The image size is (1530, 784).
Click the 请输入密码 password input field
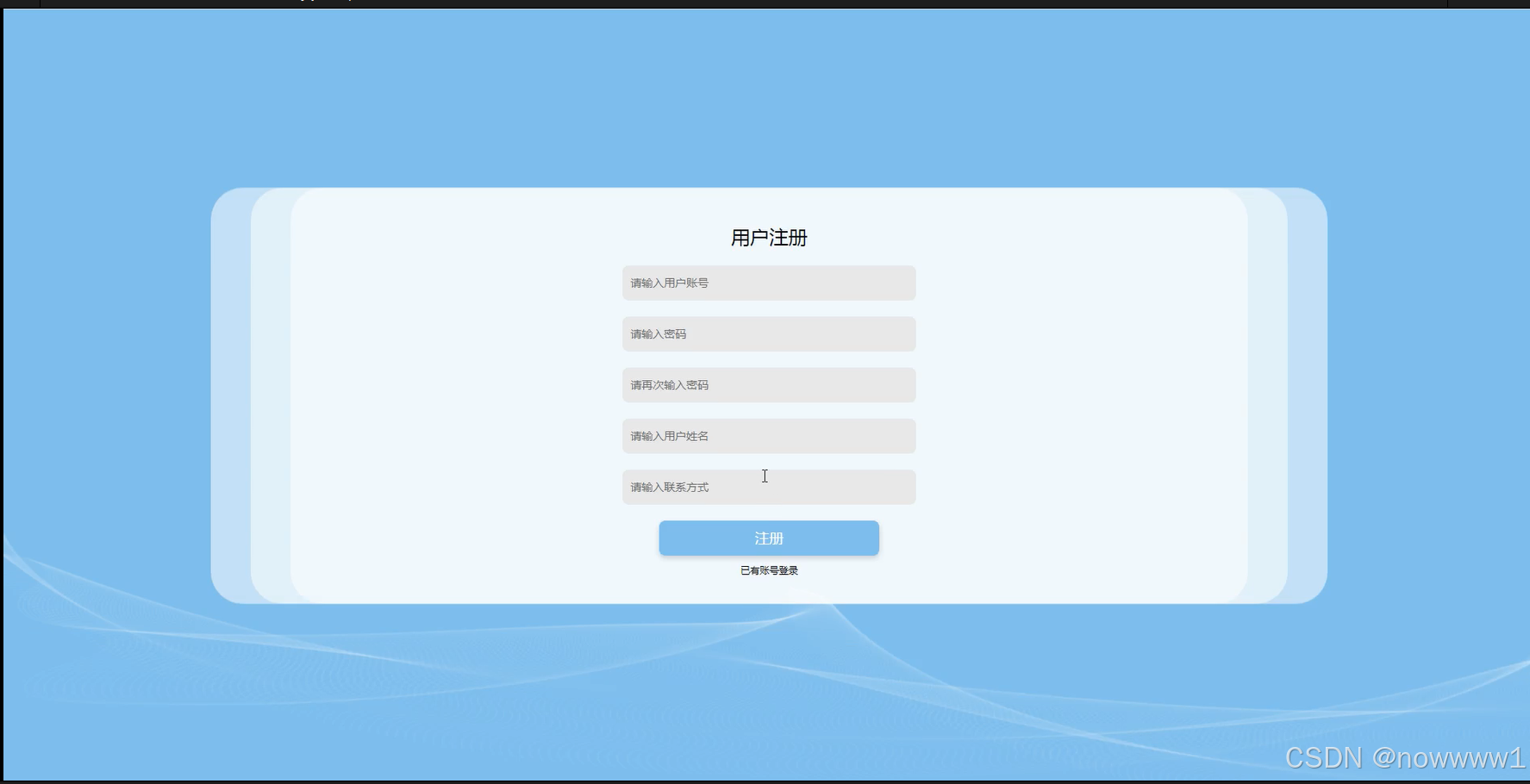point(768,333)
